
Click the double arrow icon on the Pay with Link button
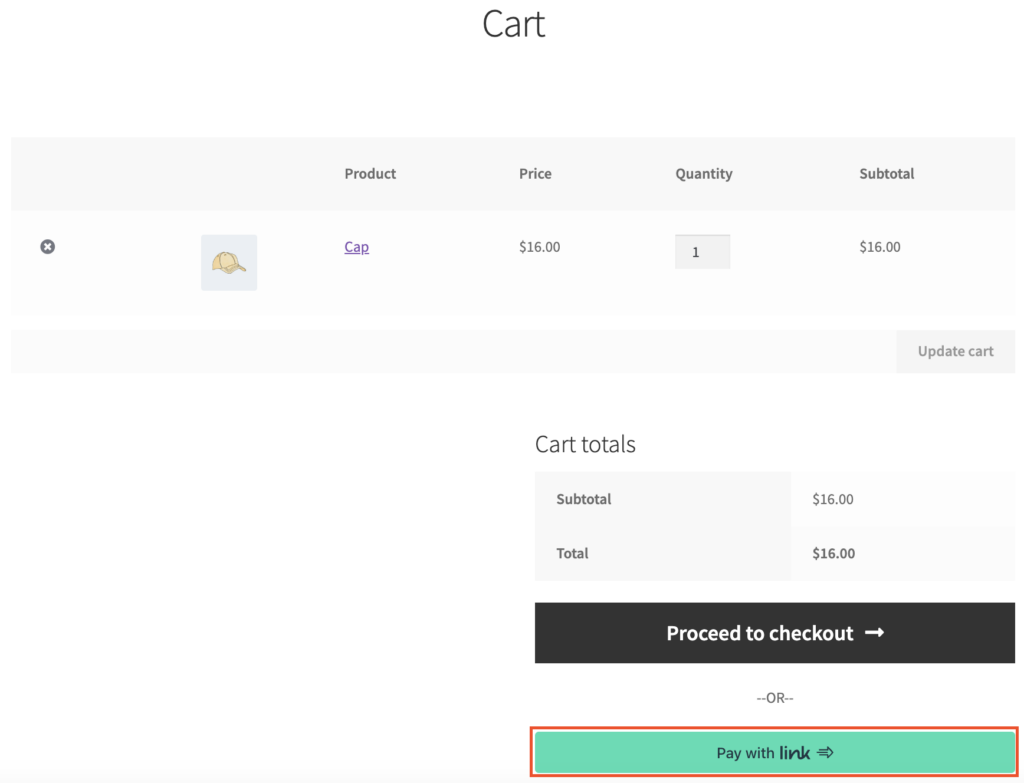tap(825, 753)
